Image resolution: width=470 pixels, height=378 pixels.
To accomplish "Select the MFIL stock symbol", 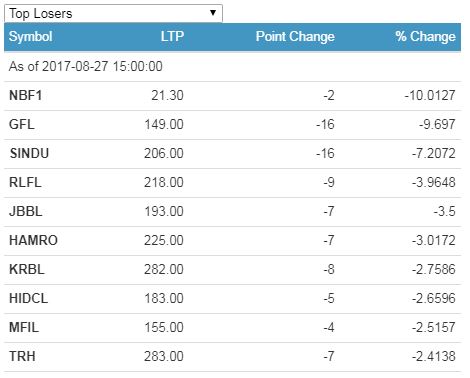I will coord(24,328).
